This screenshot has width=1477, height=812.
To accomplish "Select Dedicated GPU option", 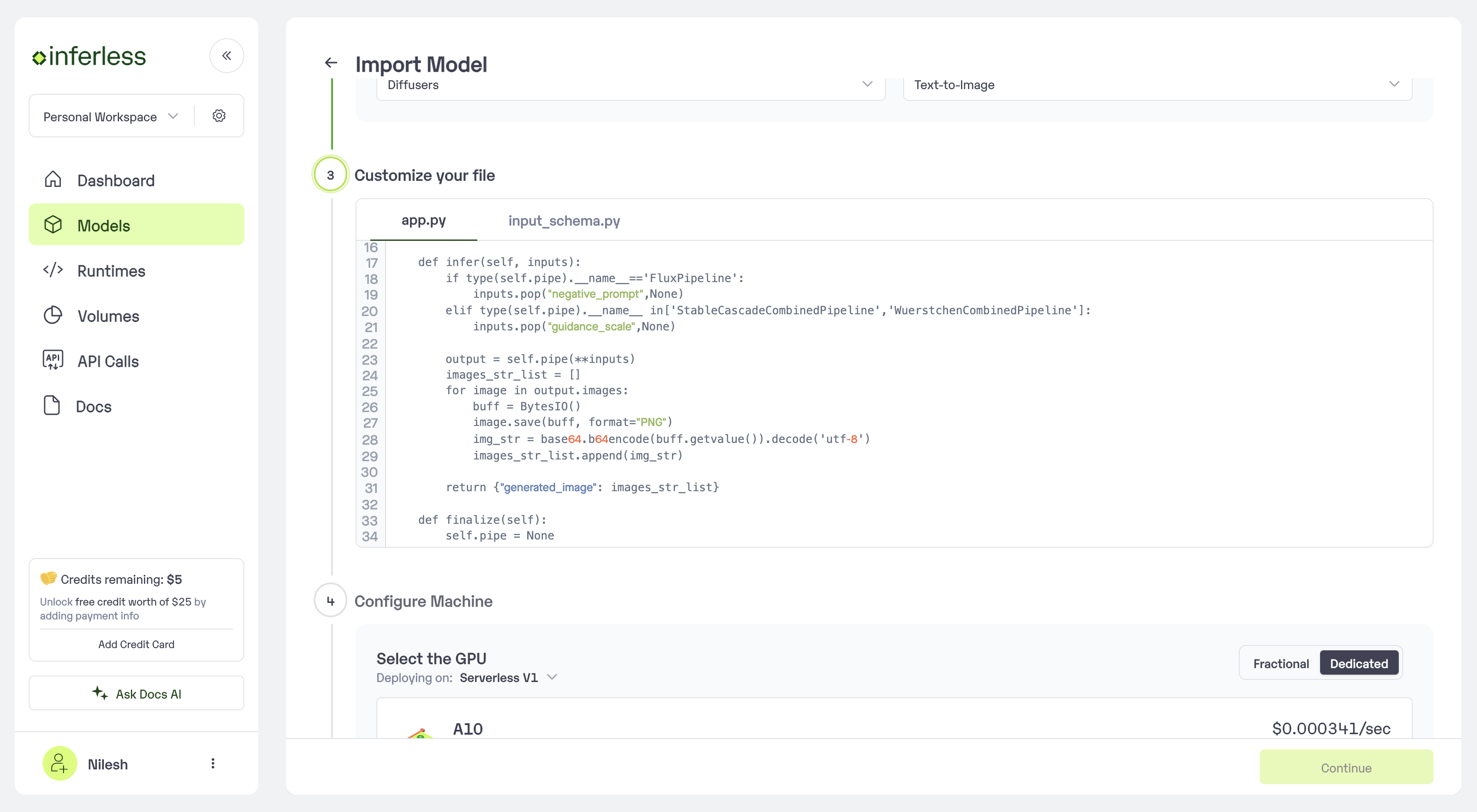I will click(x=1358, y=663).
